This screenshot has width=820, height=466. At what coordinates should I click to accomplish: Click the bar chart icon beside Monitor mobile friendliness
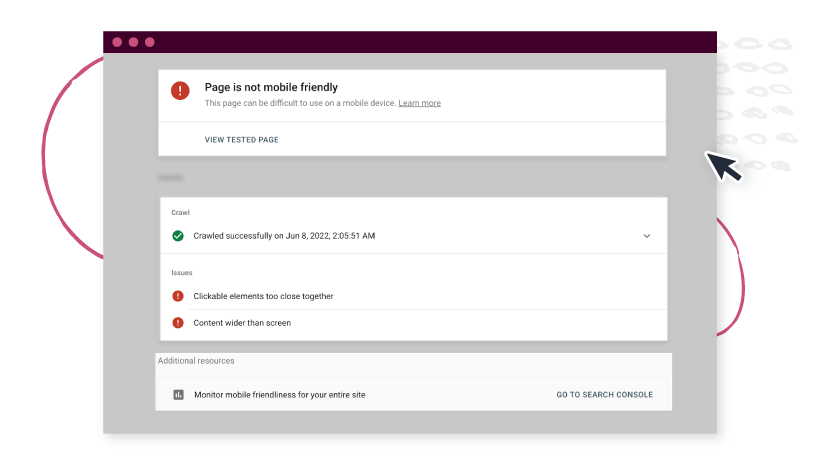tap(178, 395)
